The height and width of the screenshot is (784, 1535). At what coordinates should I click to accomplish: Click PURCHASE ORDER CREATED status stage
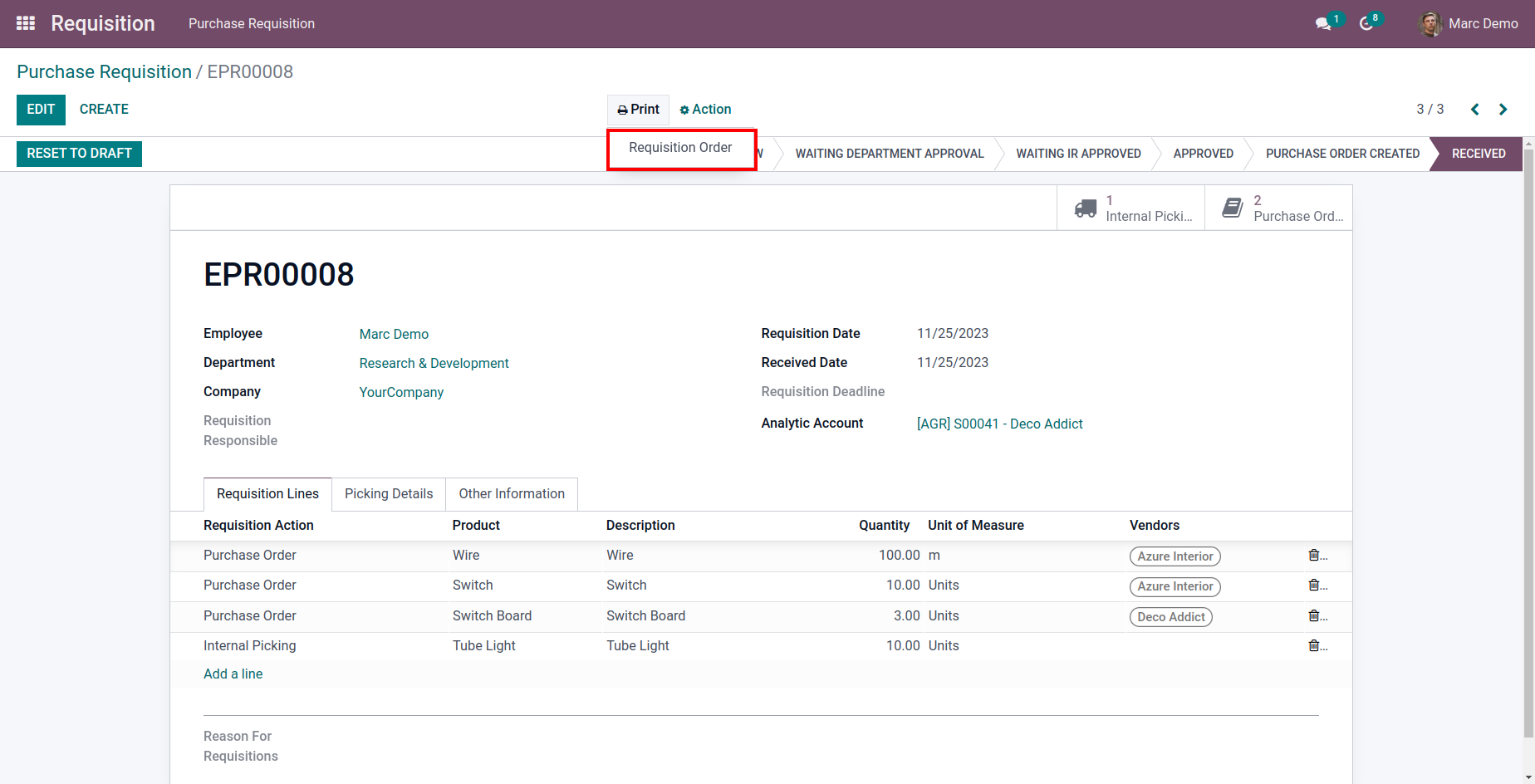[1342, 154]
